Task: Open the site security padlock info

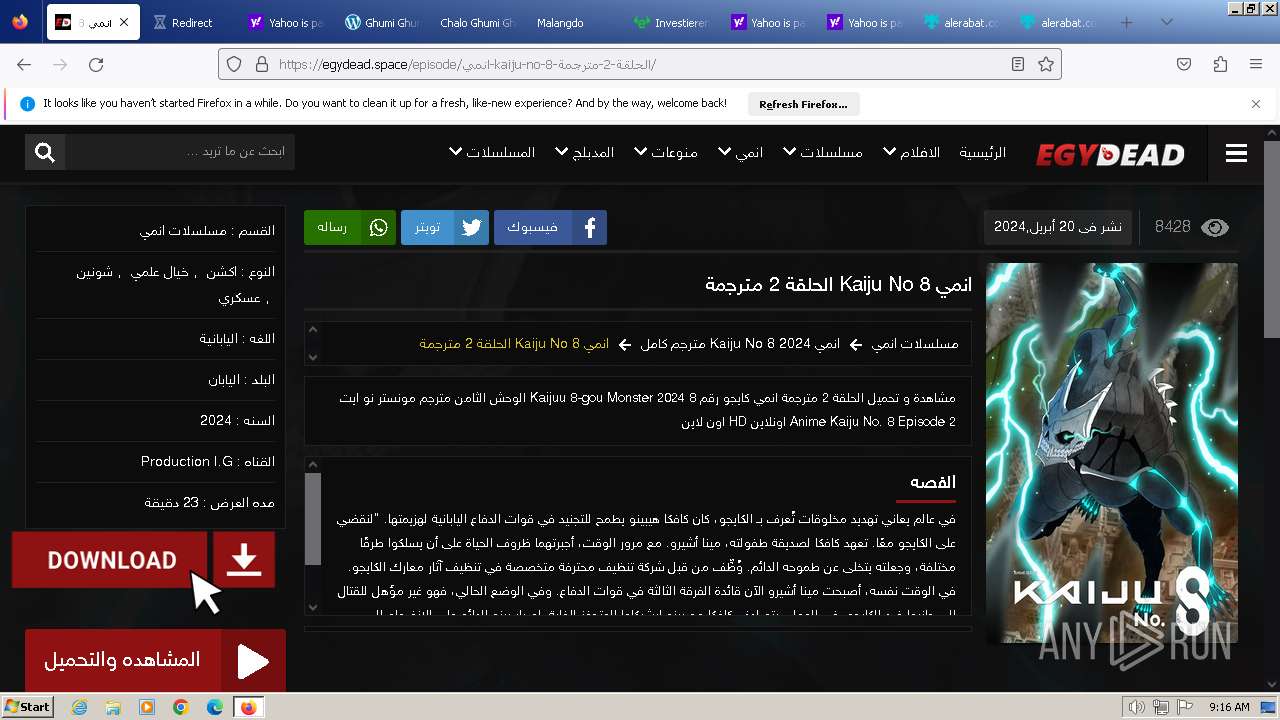Action: 261,64
